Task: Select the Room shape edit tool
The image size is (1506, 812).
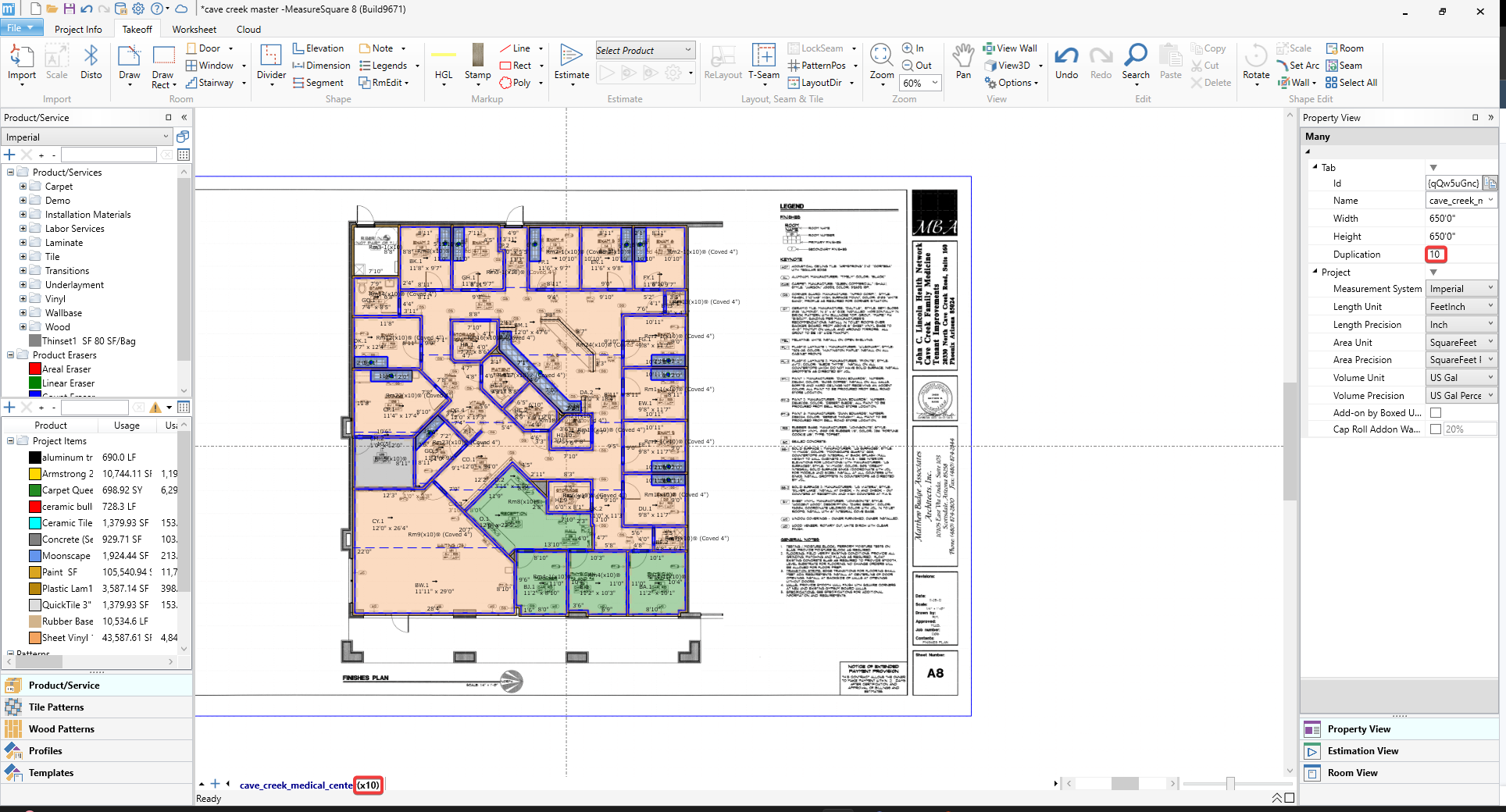Action: pos(1345,48)
